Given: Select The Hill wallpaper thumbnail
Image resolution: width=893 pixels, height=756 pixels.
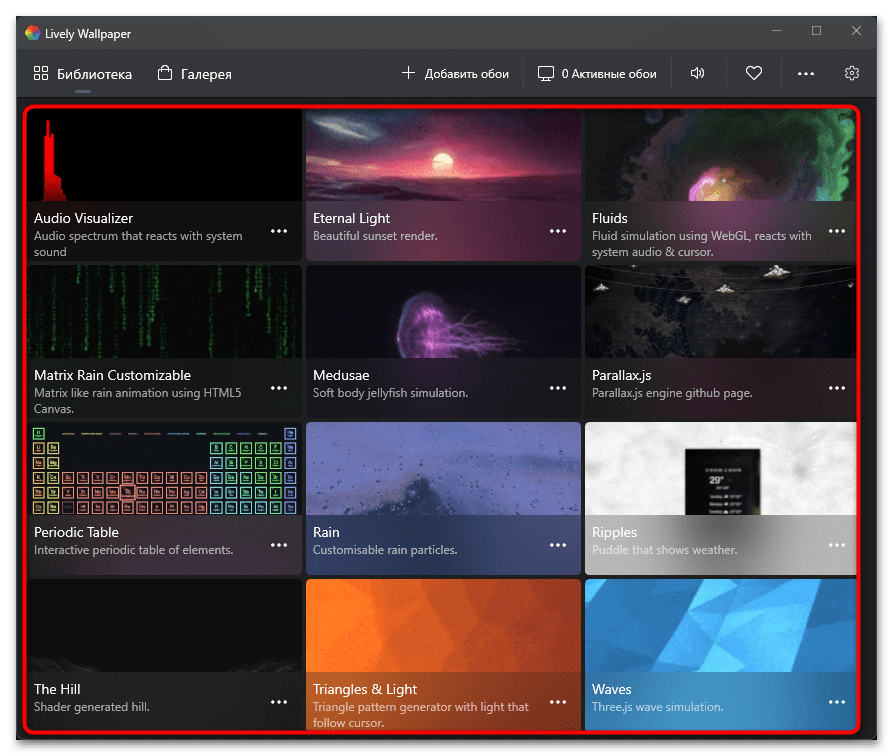Looking at the screenshot, I should pos(165,626).
